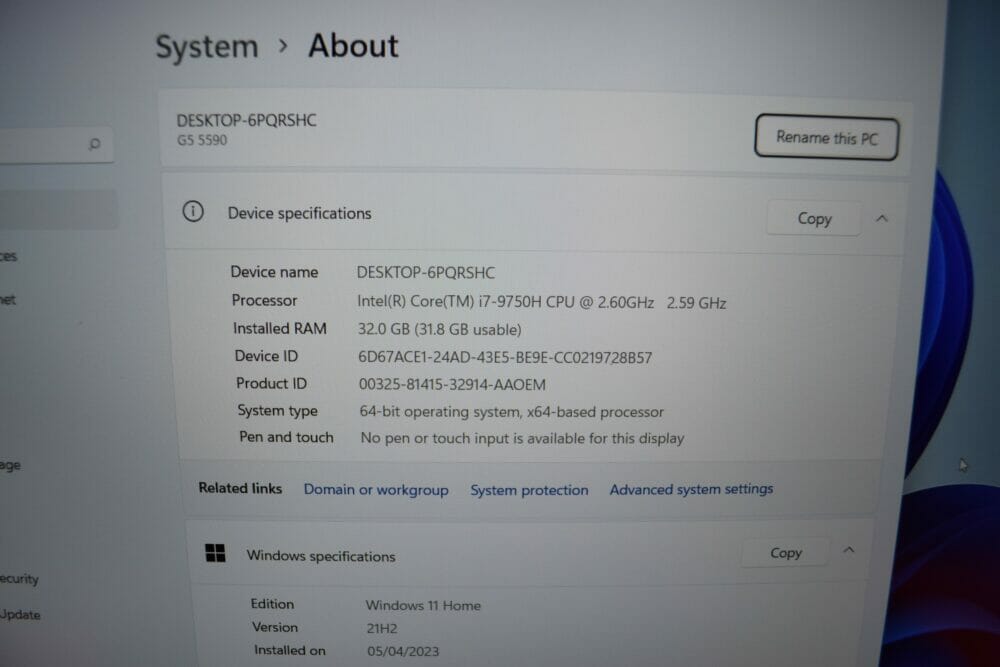1000x667 pixels.
Task: Click the System type label
Action: coord(277,411)
